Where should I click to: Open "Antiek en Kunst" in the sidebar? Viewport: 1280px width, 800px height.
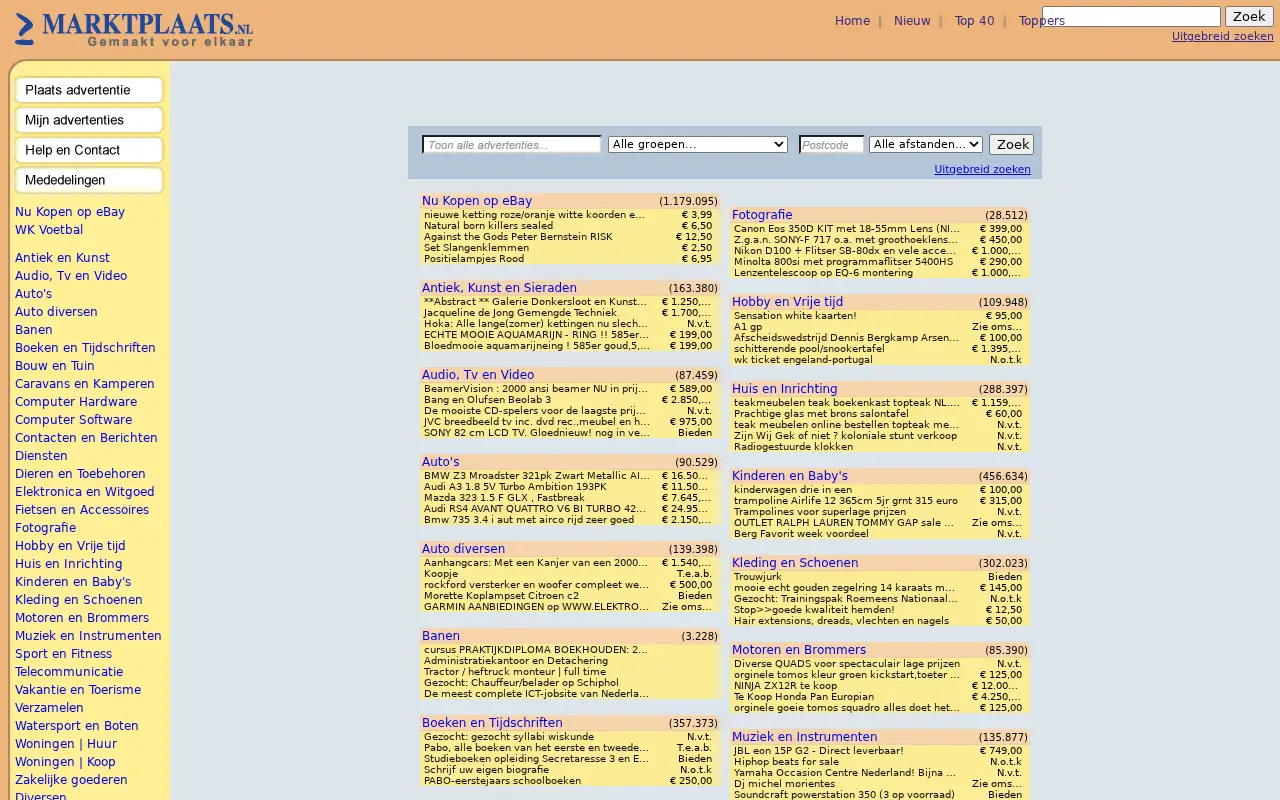click(62, 258)
